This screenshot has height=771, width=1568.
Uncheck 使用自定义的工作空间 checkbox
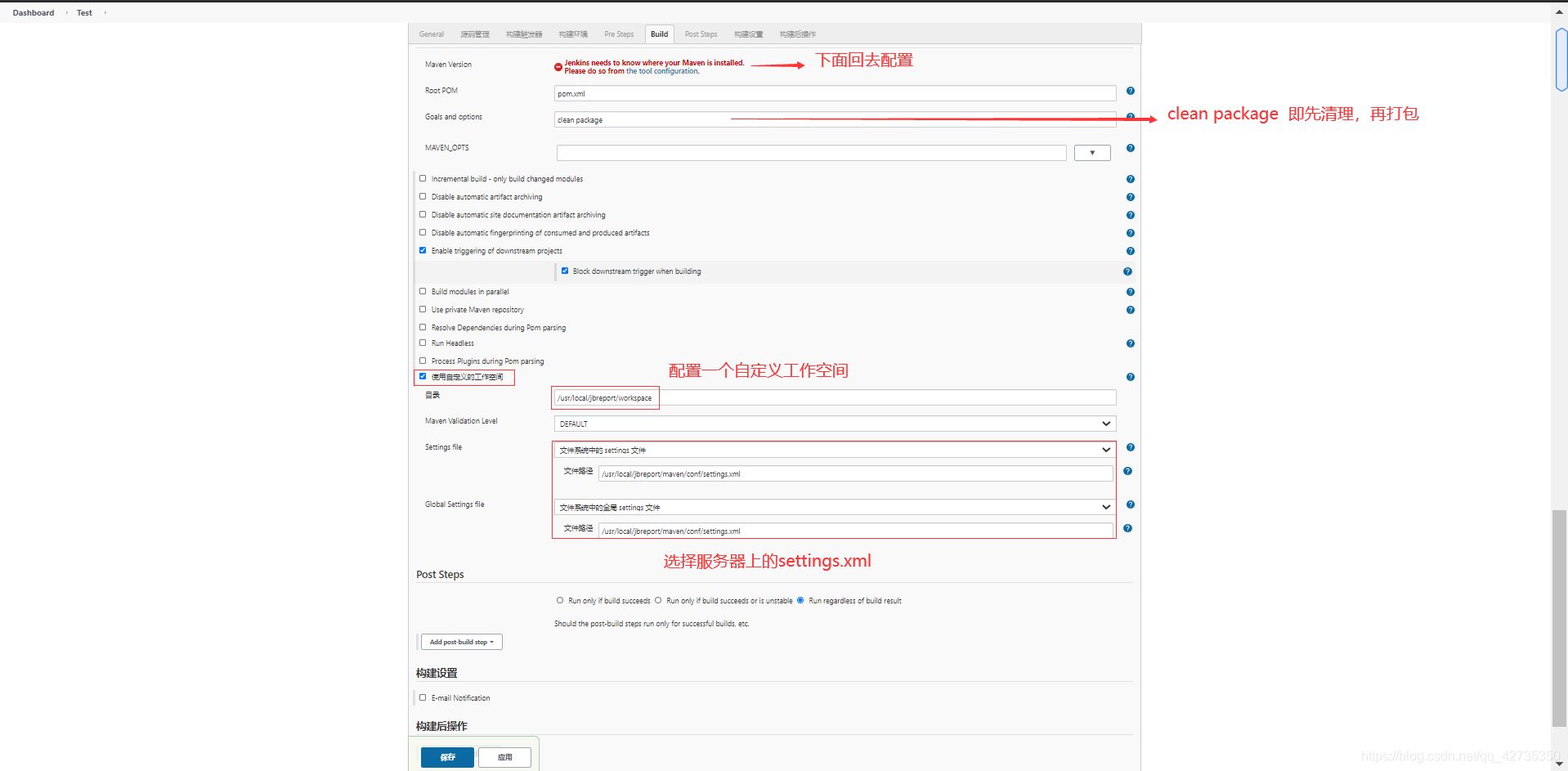click(423, 376)
